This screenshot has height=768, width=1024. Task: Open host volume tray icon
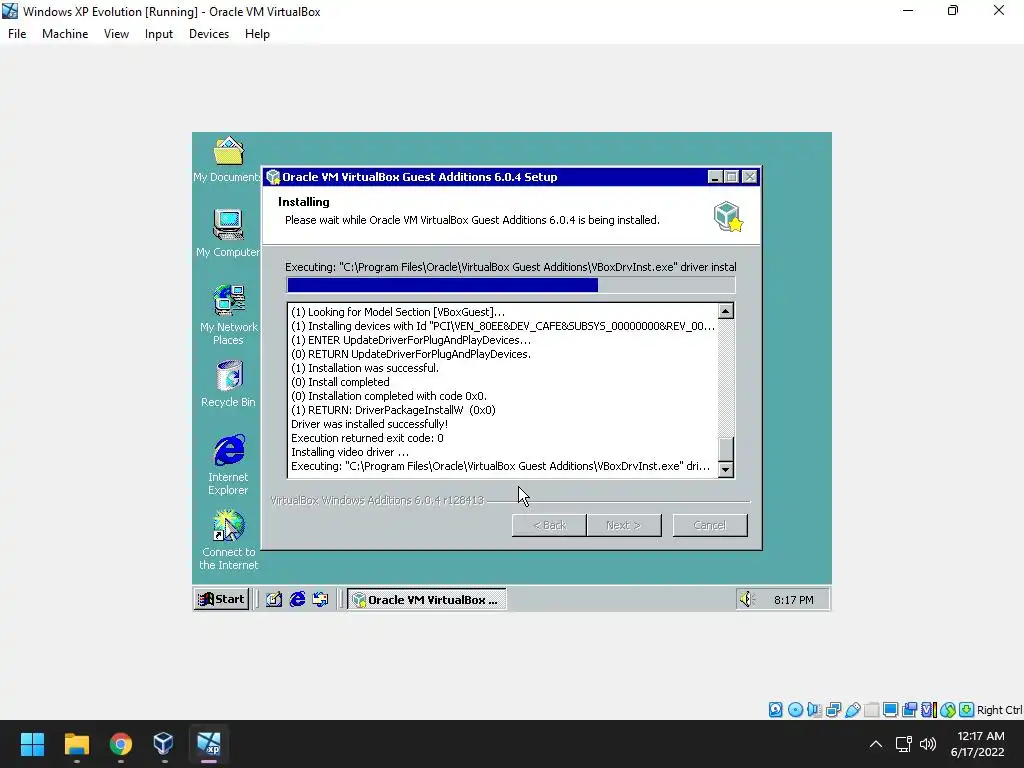(x=928, y=744)
